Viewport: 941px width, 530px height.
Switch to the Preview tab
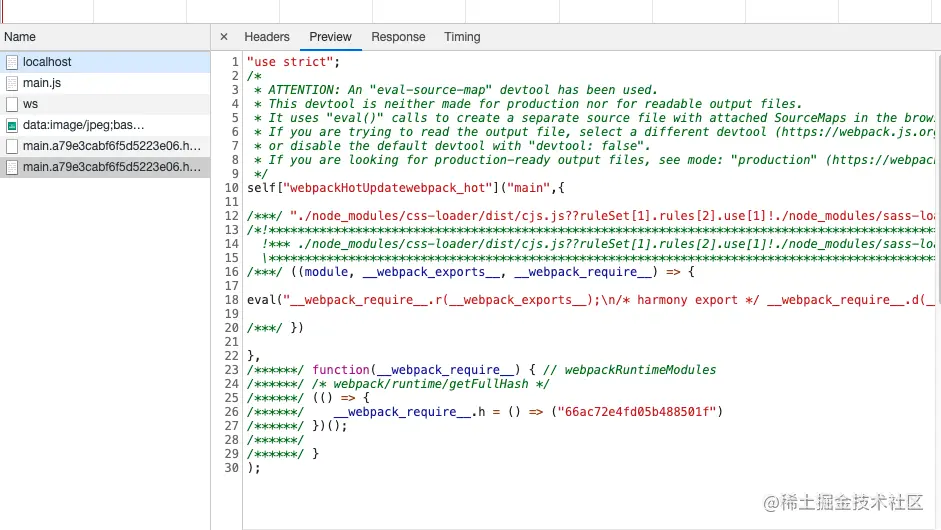(x=330, y=37)
